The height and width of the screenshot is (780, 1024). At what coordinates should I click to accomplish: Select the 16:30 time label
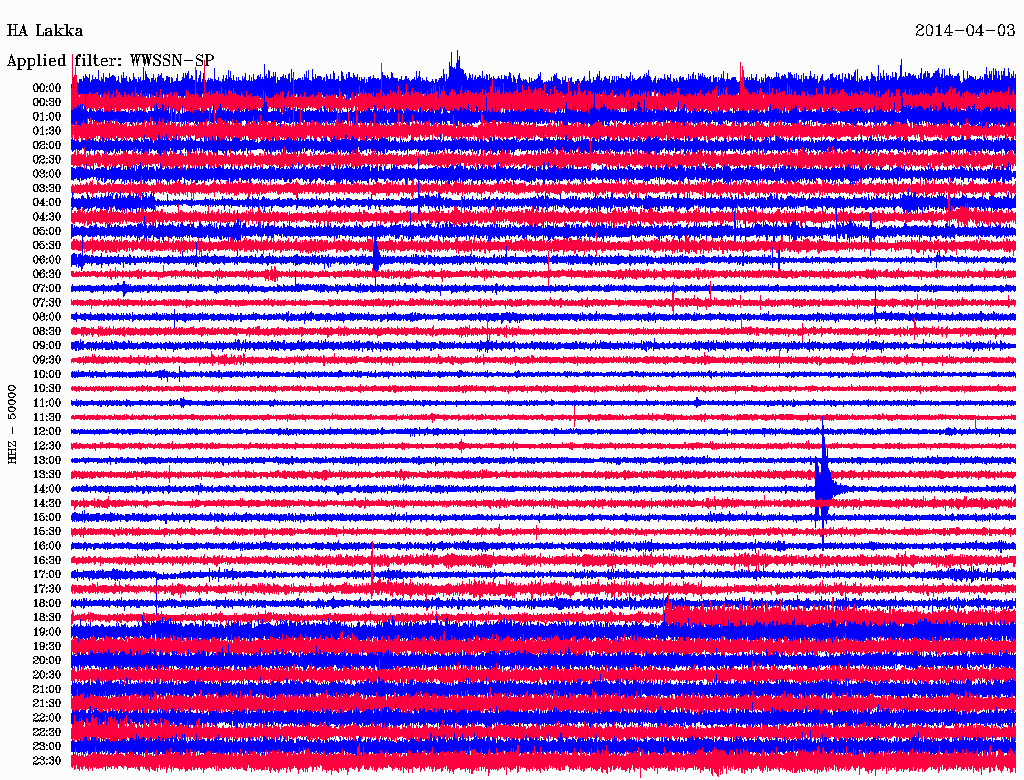(x=47, y=560)
